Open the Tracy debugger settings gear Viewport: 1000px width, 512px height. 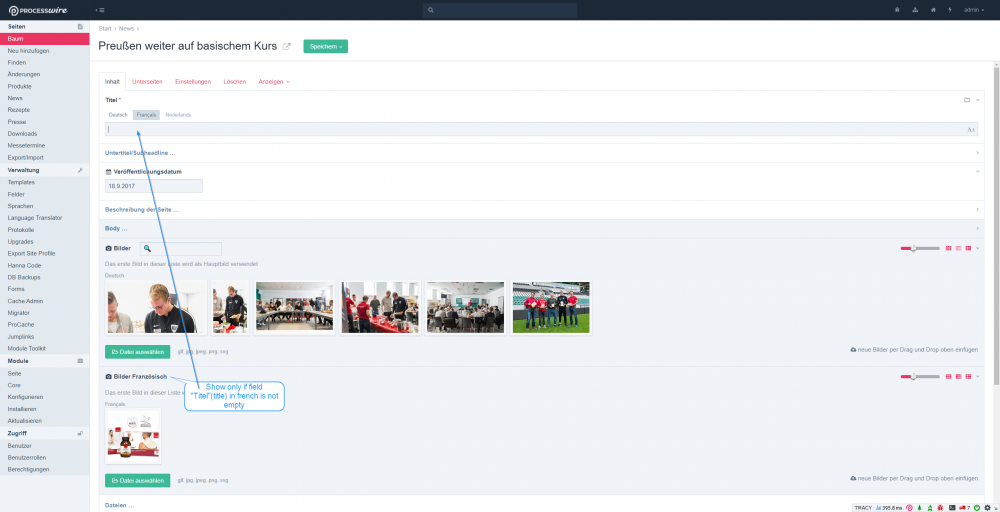click(x=987, y=507)
